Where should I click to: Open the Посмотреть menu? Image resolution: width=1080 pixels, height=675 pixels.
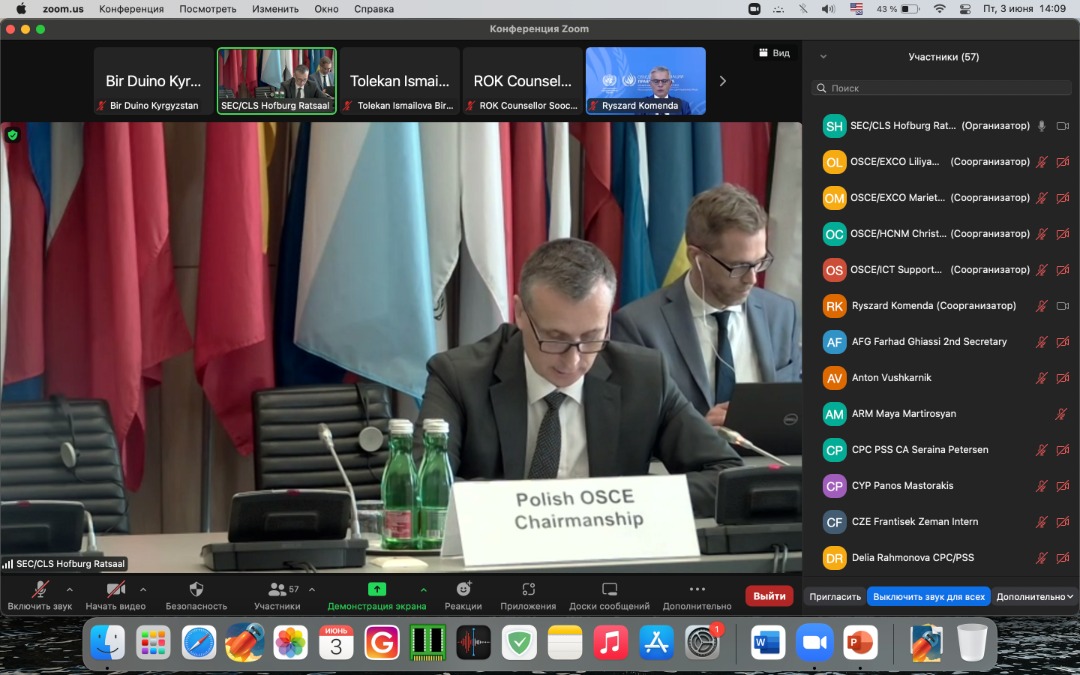[208, 9]
